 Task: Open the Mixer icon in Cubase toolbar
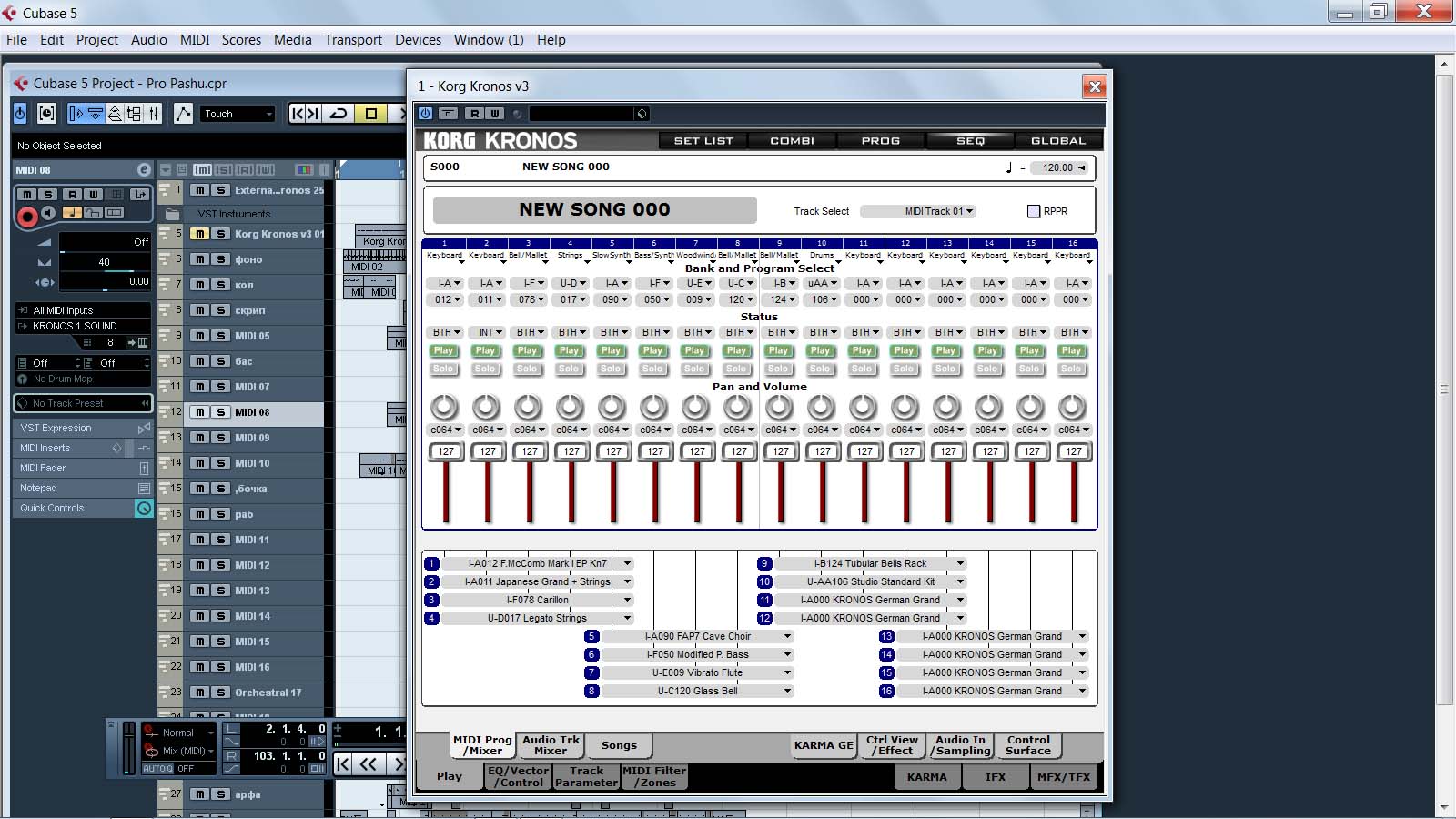pos(154,114)
